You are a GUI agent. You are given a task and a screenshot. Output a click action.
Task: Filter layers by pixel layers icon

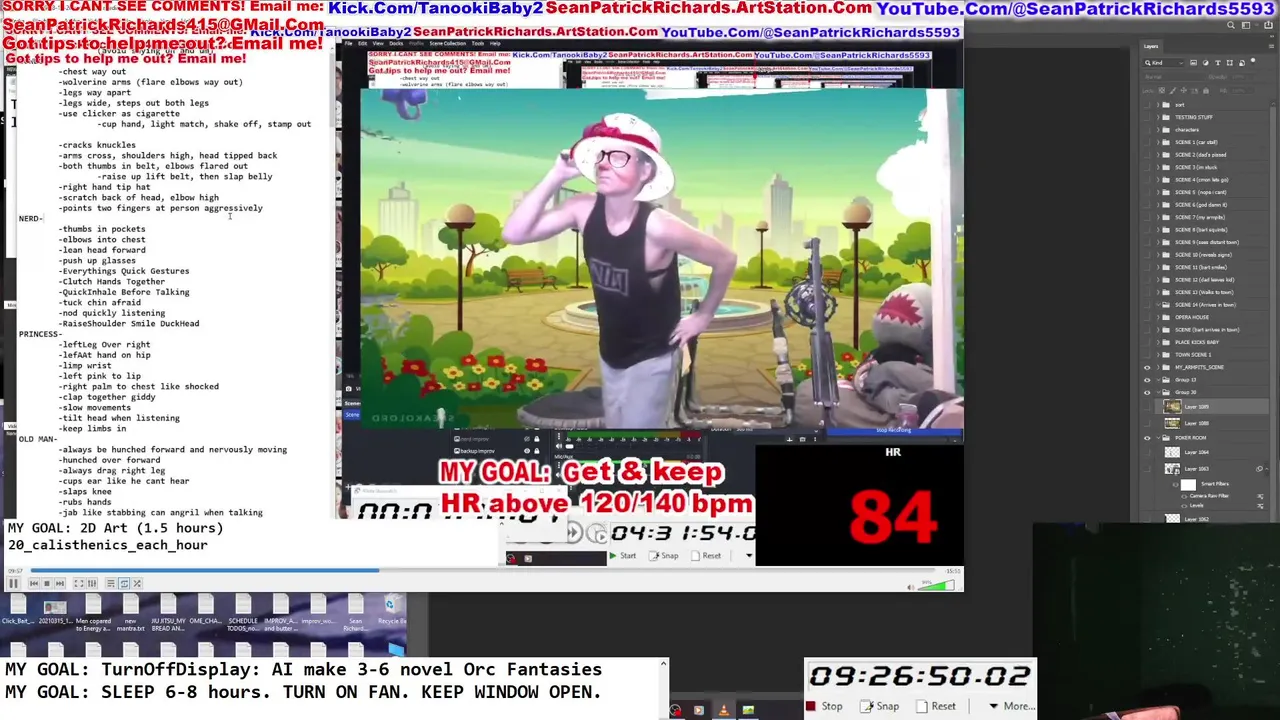point(1193,63)
